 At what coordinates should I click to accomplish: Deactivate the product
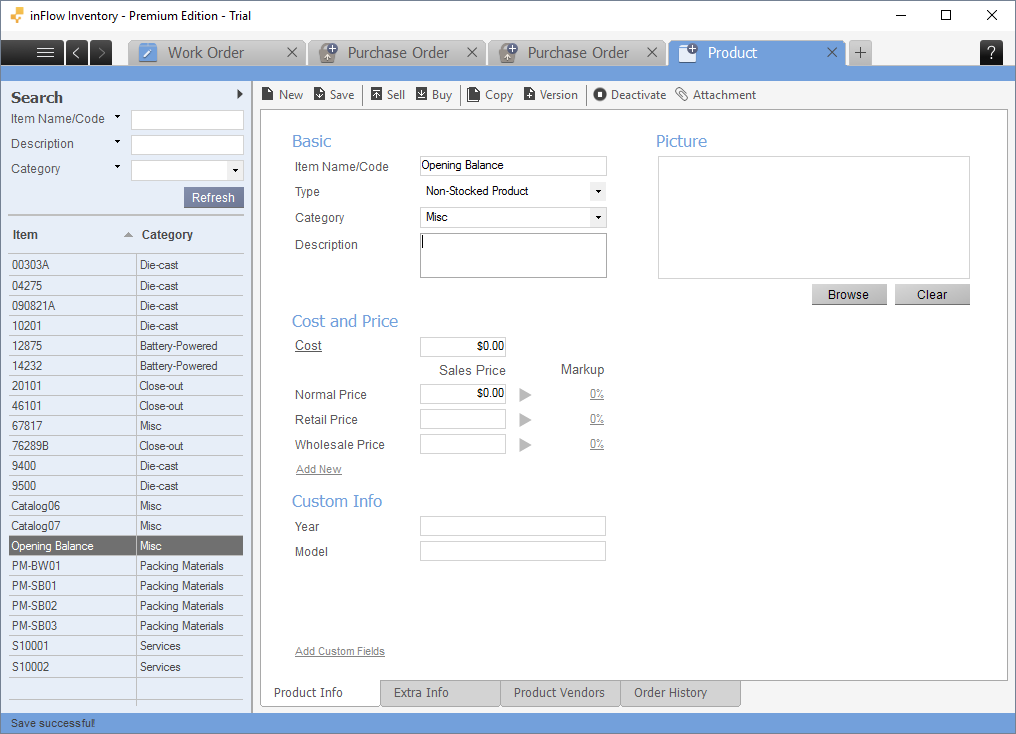pos(629,95)
